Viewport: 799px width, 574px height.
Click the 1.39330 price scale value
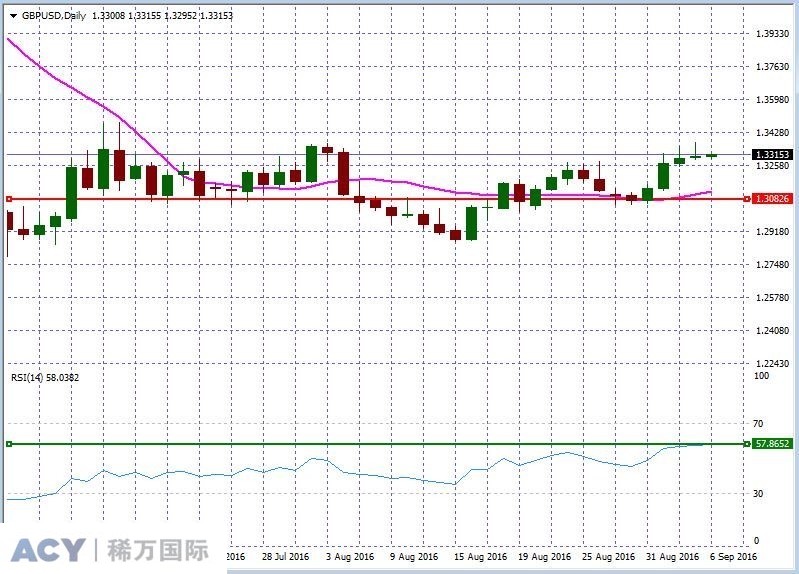pyautogui.click(x=773, y=34)
